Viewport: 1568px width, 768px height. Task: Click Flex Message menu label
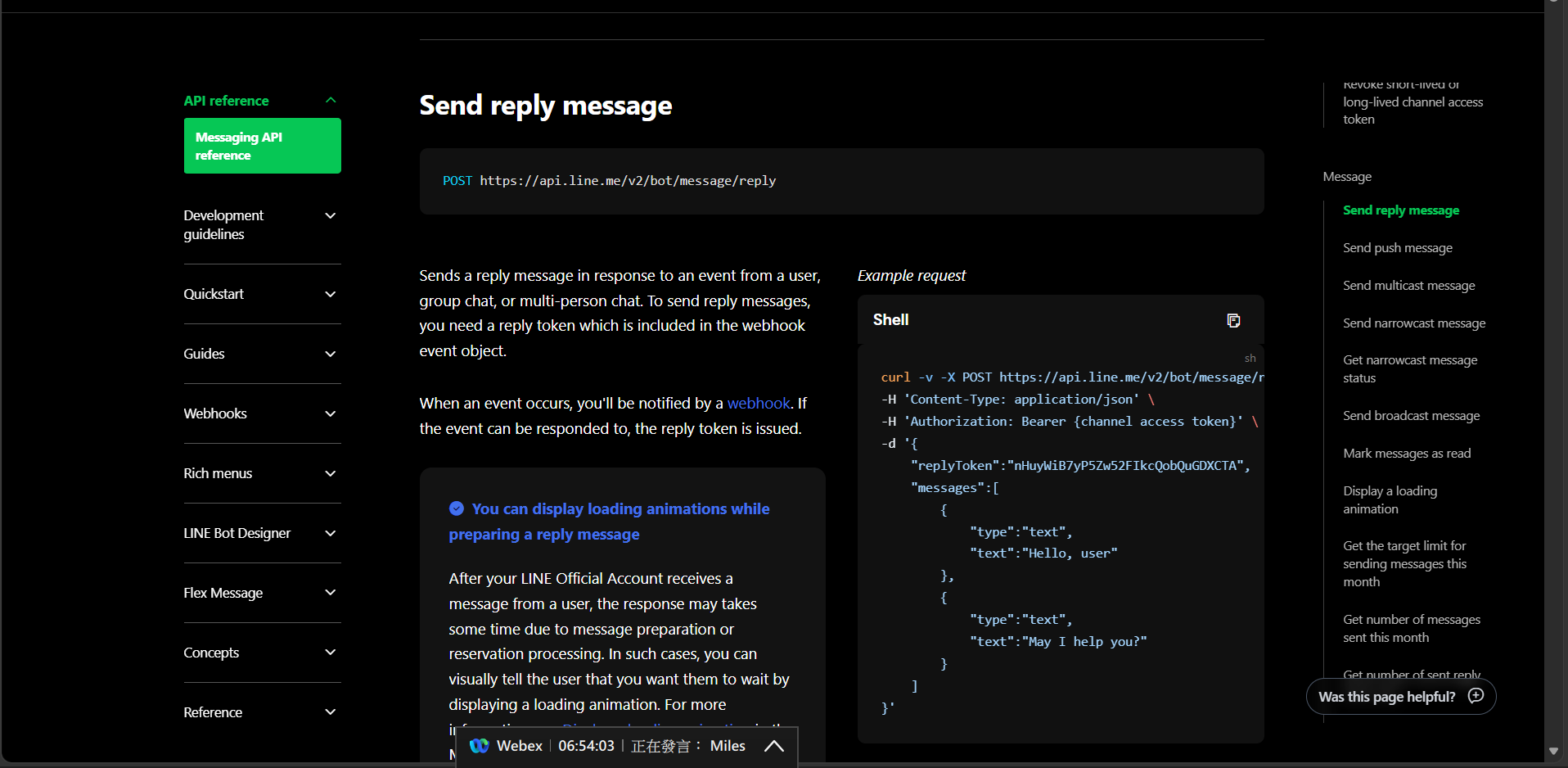click(223, 594)
